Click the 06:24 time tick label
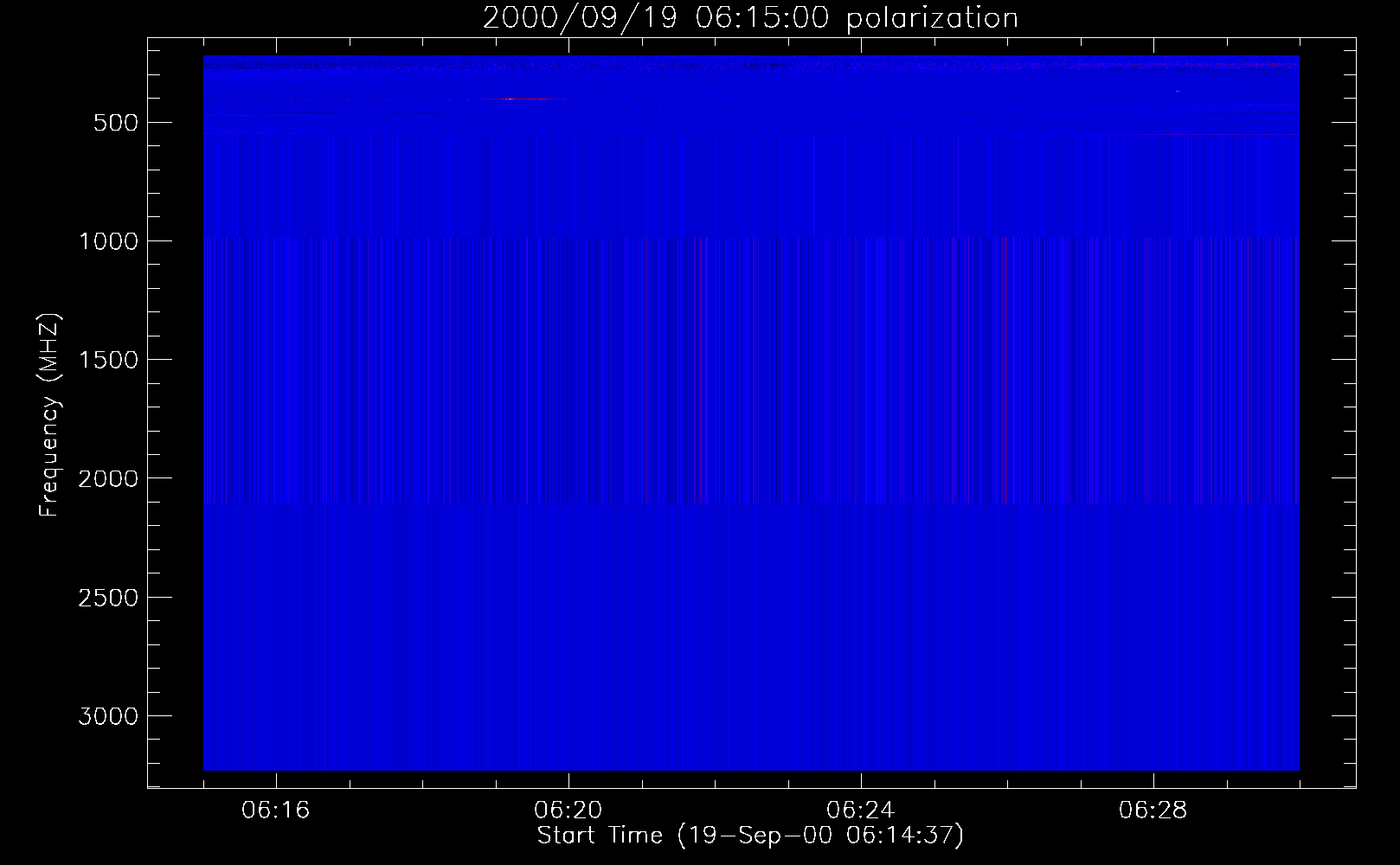This screenshot has width=1400, height=865. point(861,811)
